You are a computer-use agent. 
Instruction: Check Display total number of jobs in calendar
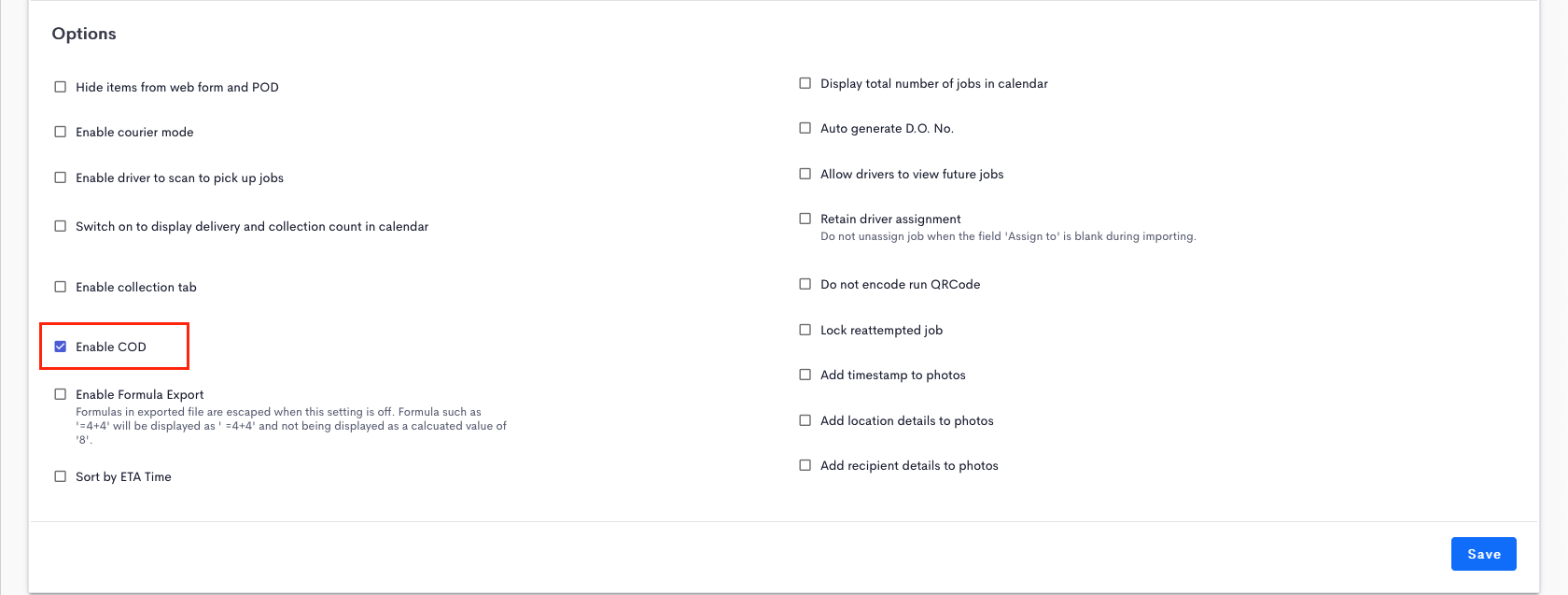(x=805, y=83)
